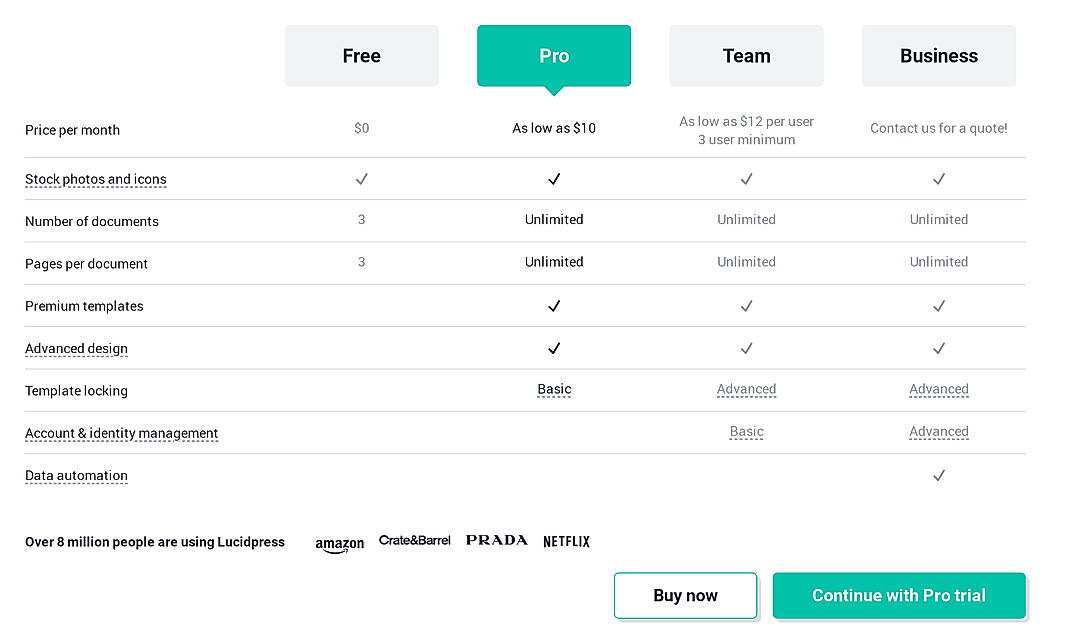This screenshot has height=635, width=1070.
Task: Click the Amazon logo
Action: click(339, 543)
